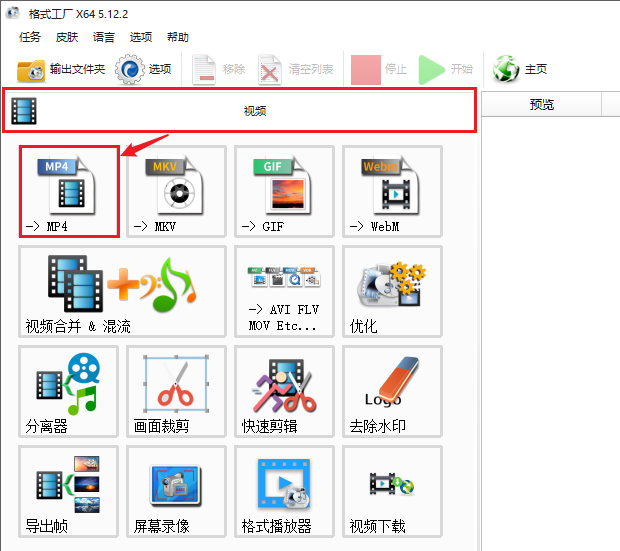Open the 帮助 help menu

coord(178,37)
